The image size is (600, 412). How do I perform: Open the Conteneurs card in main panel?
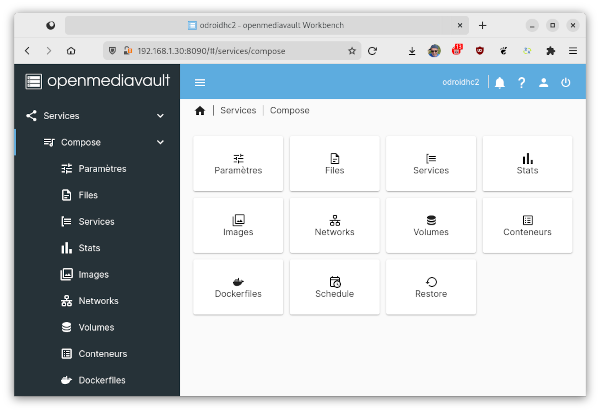click(527, 225)
